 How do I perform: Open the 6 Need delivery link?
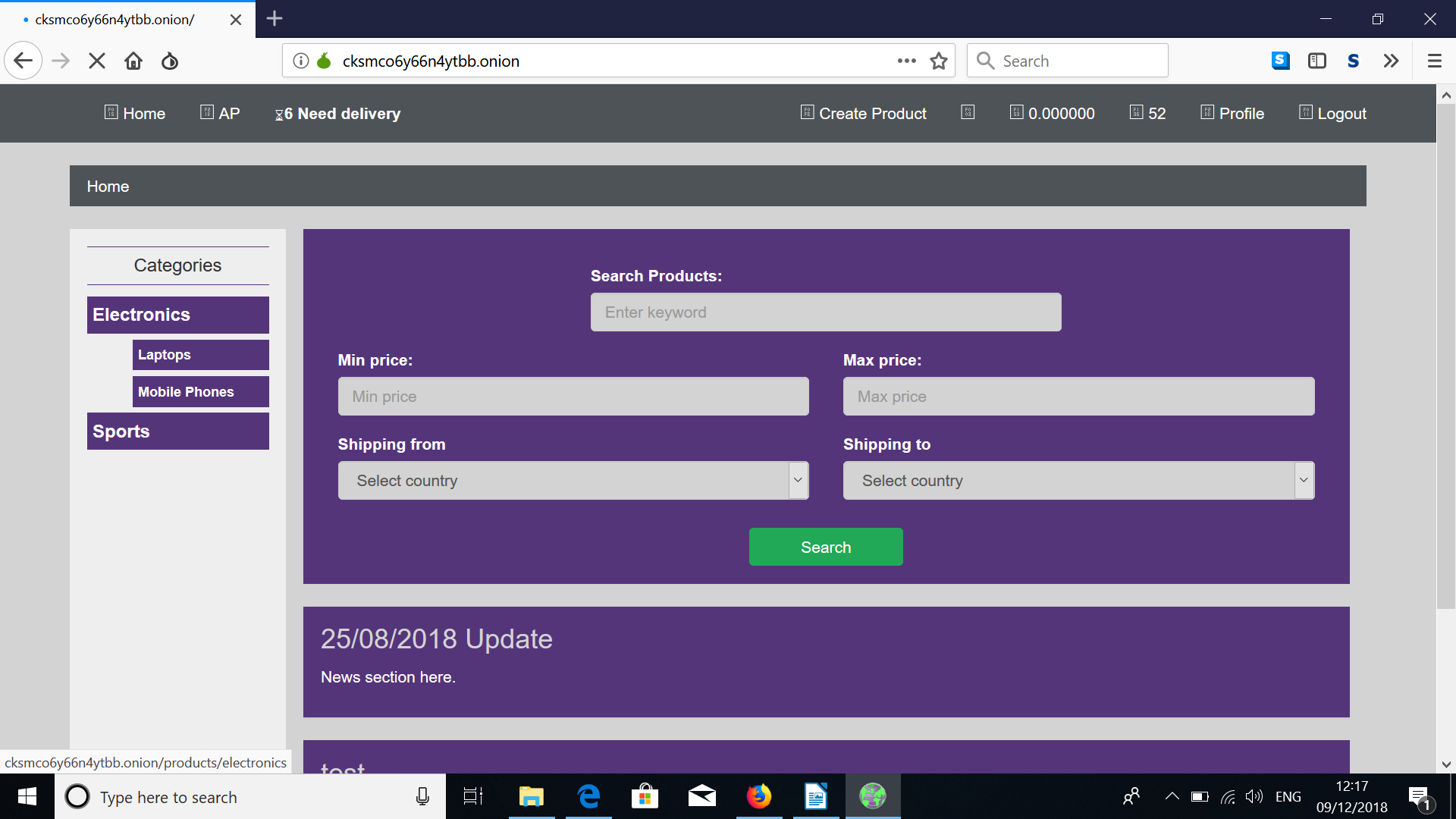pos(337,114)
